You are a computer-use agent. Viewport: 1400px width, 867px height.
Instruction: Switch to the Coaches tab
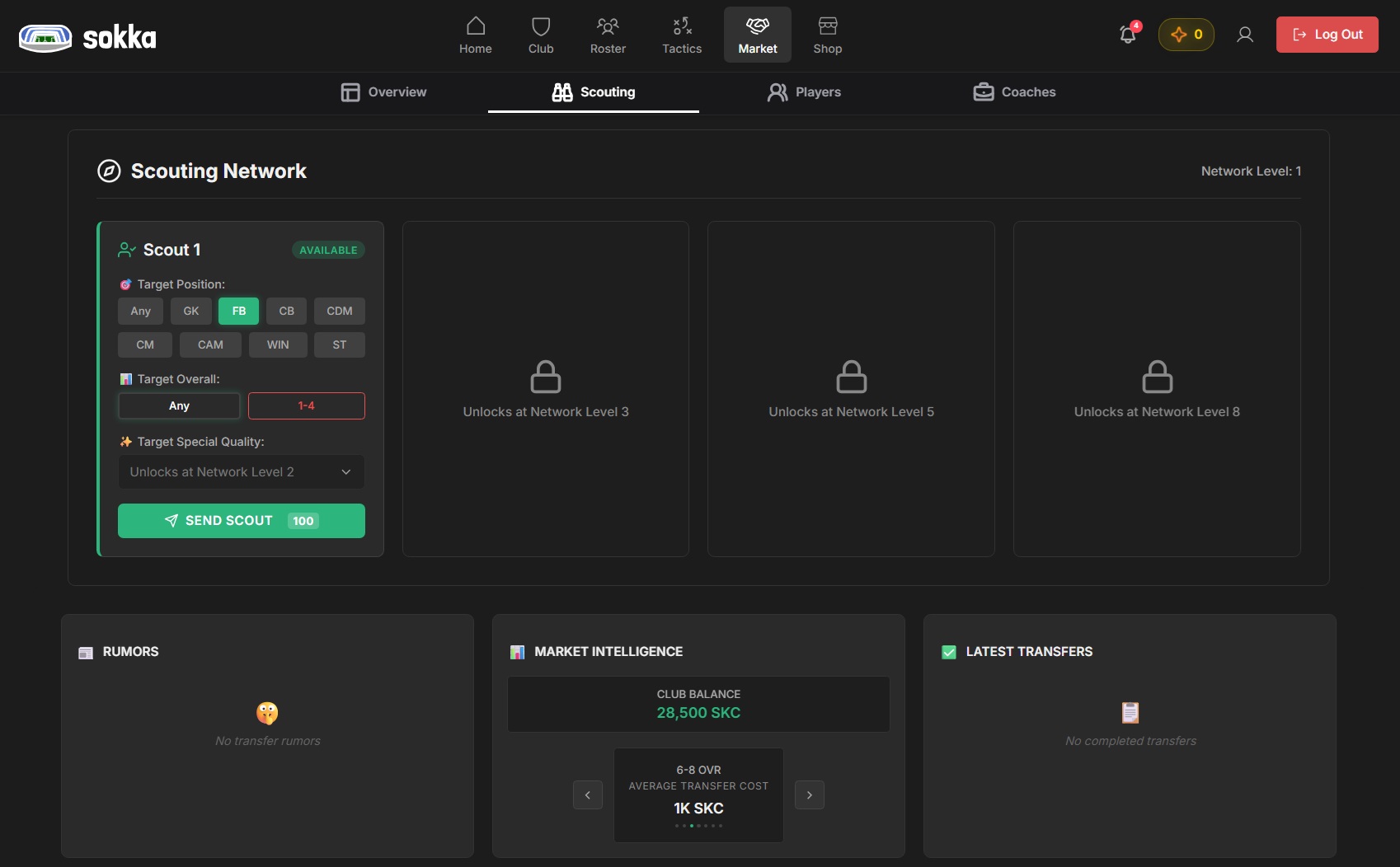click(1014, 92)
